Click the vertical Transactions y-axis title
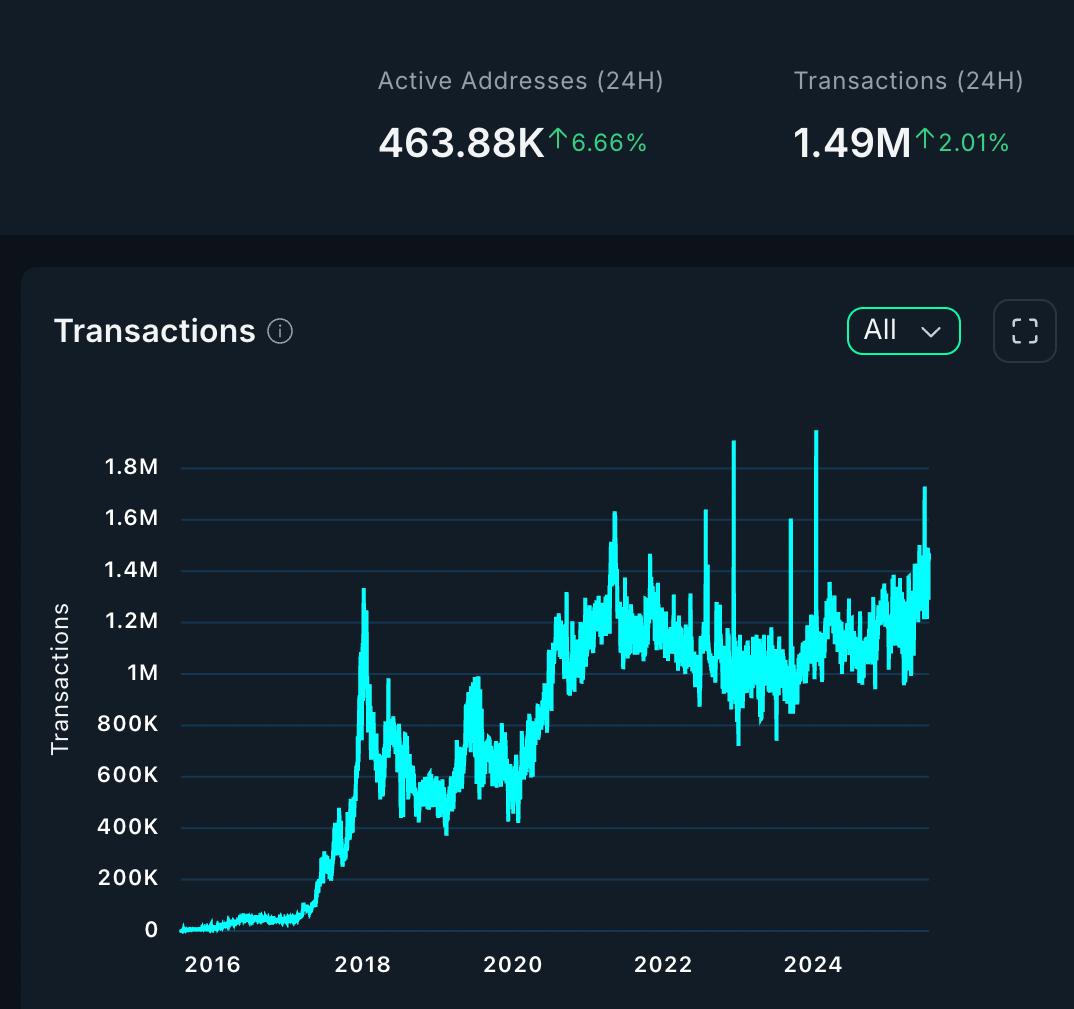This screenshot has width=1074, height=1009. pyautogui.click(x=60, y=678)
